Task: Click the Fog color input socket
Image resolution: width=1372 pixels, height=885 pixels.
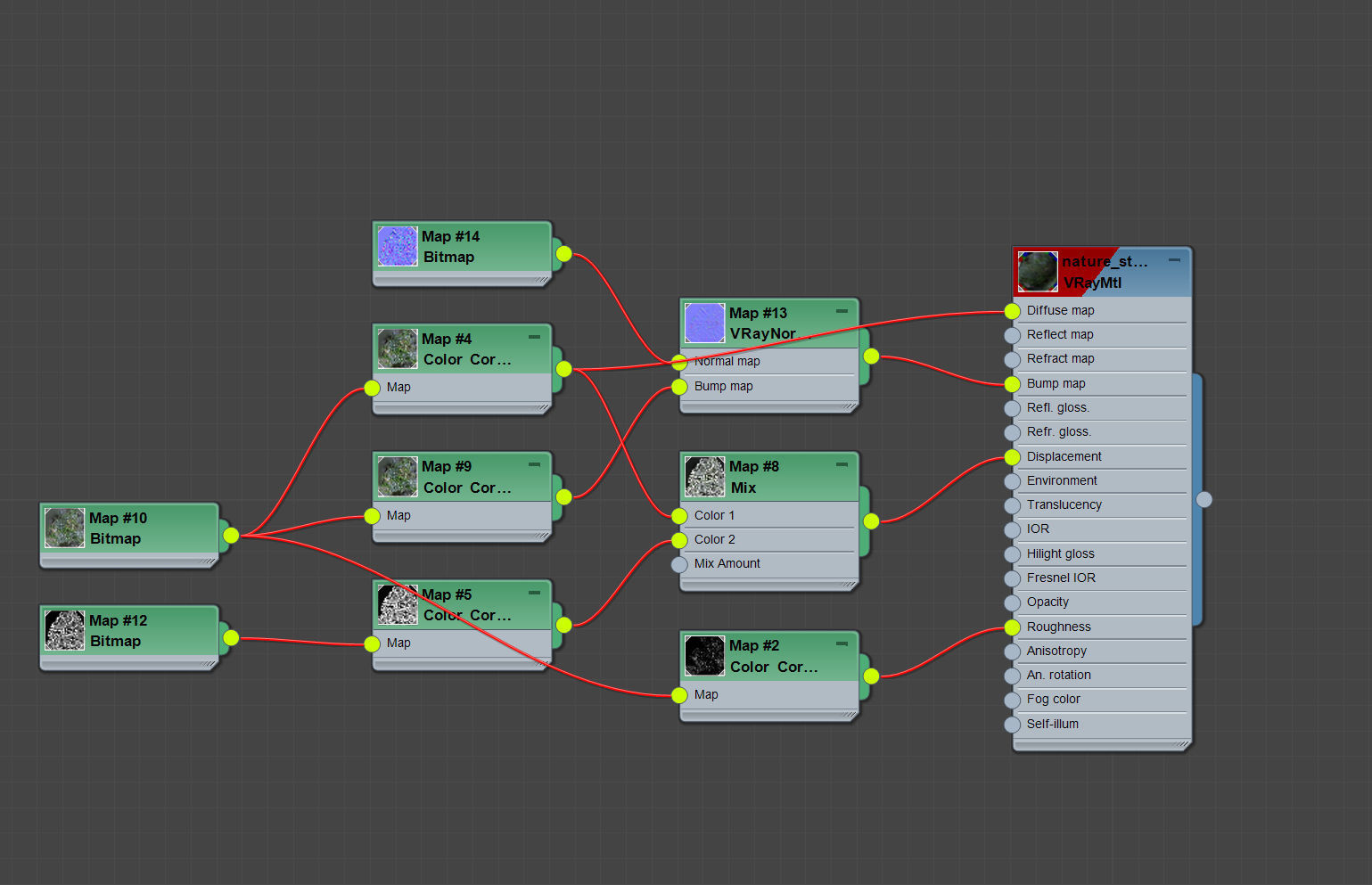Action: (x=1012, y=700)
